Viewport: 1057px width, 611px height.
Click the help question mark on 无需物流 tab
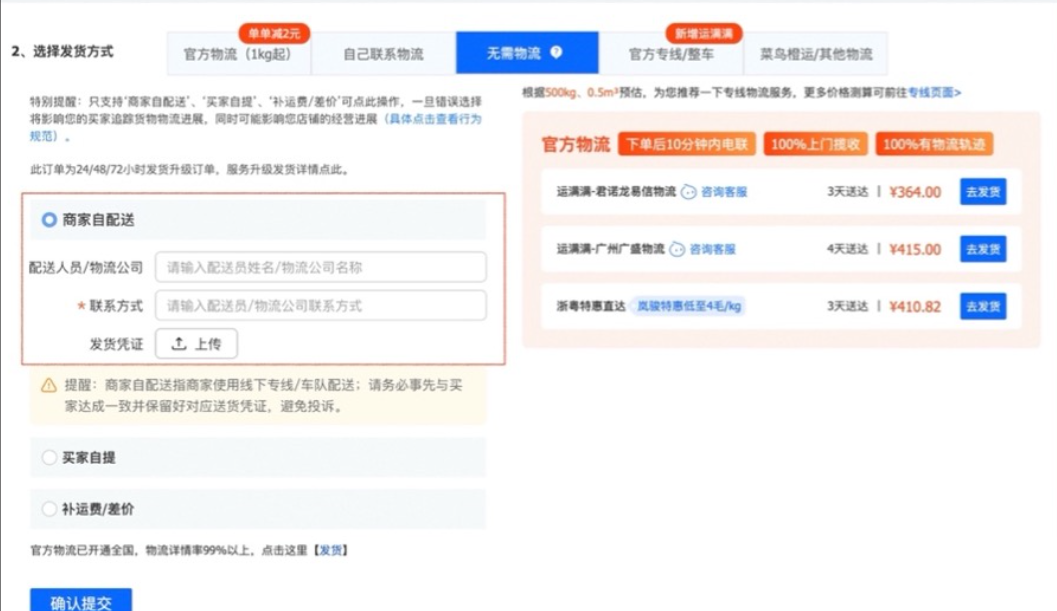click(x=557, y=53)
